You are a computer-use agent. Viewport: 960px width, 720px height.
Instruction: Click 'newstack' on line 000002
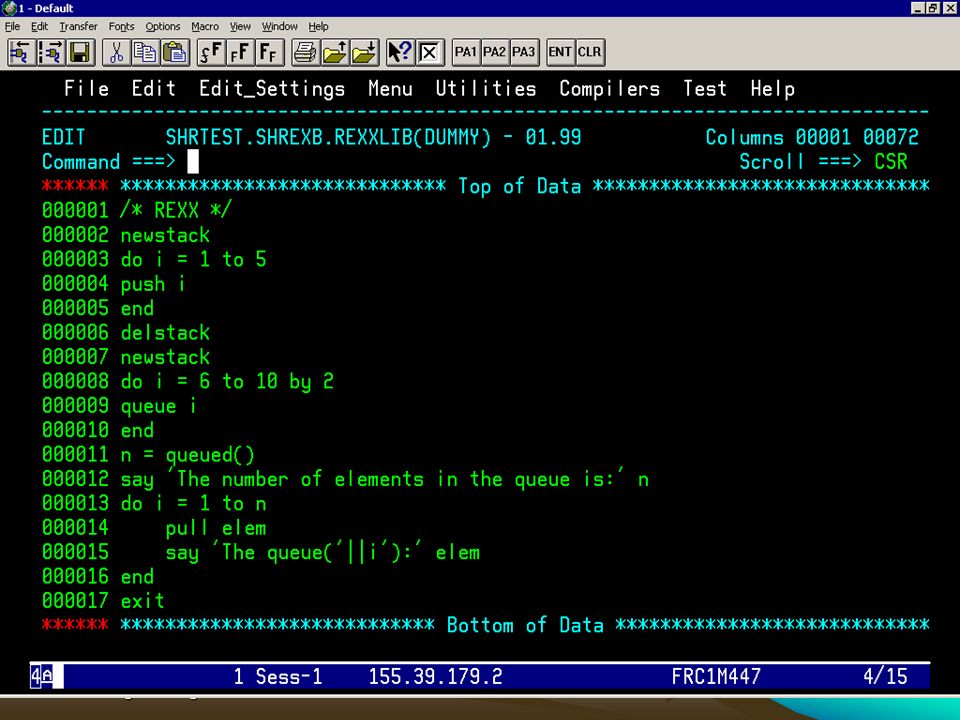(165, 234)
